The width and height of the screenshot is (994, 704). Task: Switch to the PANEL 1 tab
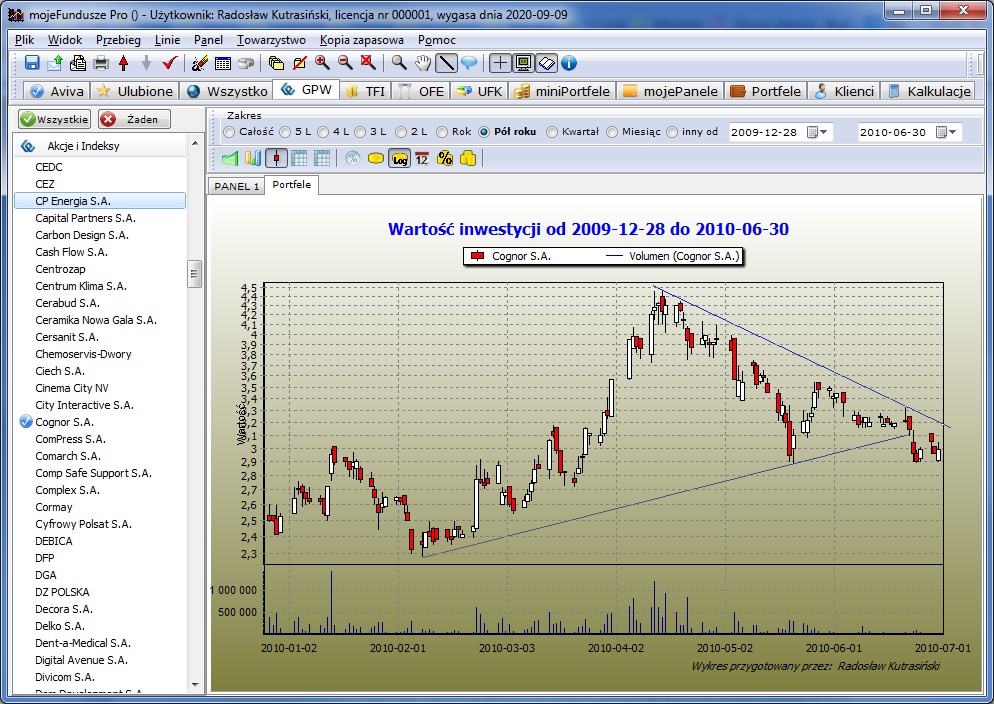236,186
